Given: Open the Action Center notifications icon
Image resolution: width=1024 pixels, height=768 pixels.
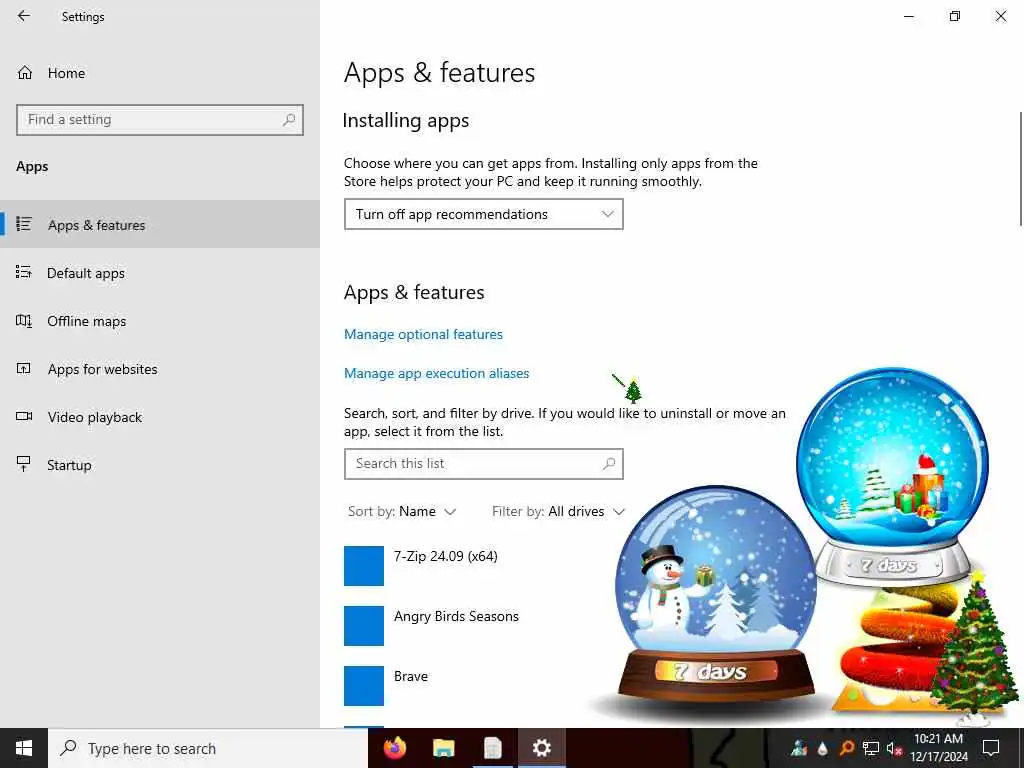Looking at the screenshot, I should coord(991,748).
